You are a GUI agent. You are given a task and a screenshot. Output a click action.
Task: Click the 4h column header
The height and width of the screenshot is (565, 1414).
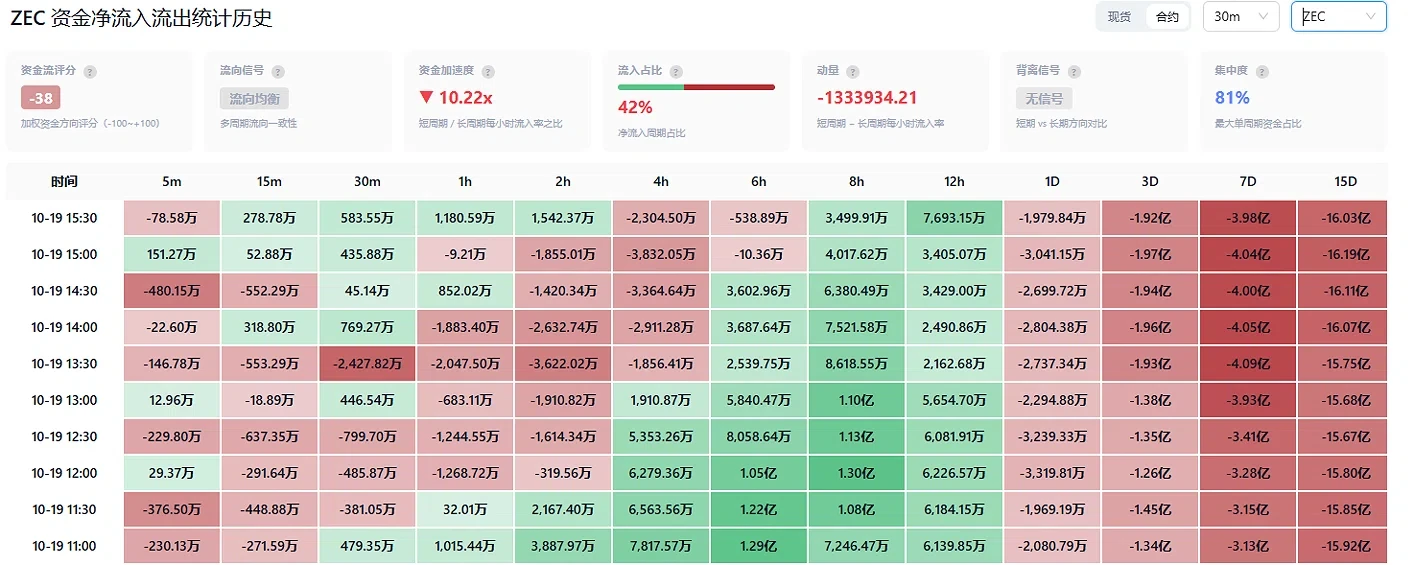661,181
